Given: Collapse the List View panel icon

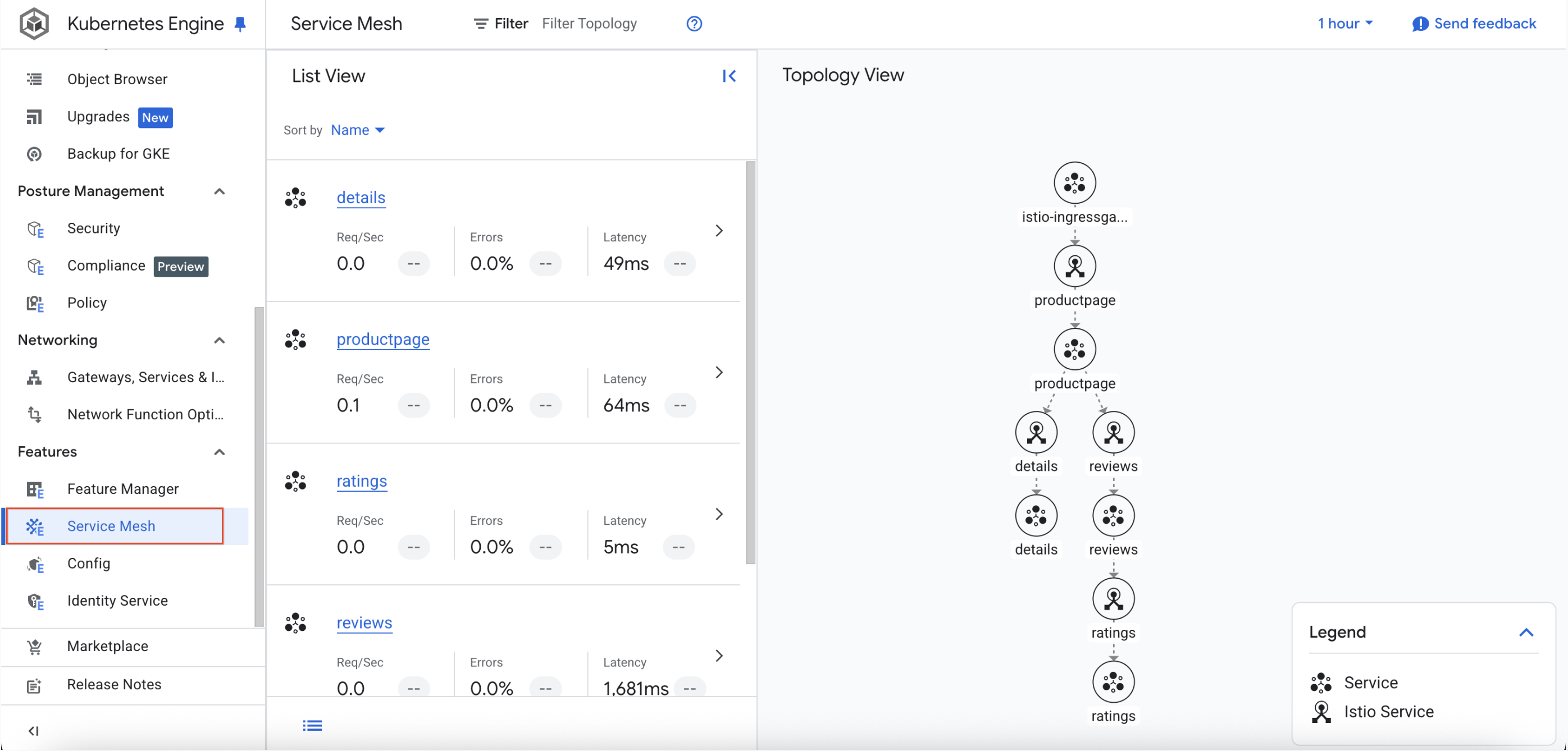Looking at the screenshot, I should 728,76.
